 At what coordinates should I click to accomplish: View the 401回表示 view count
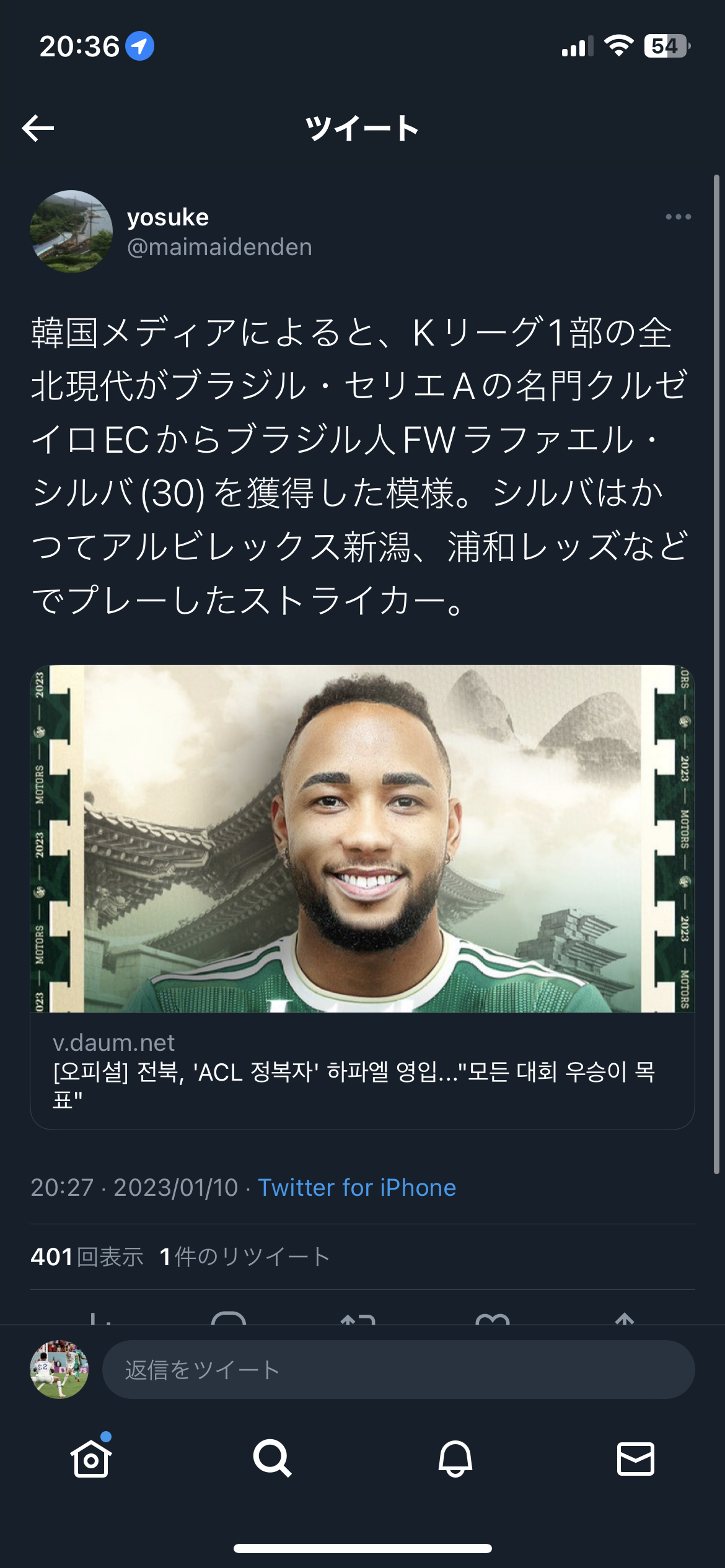click(x=87, y=1257)
